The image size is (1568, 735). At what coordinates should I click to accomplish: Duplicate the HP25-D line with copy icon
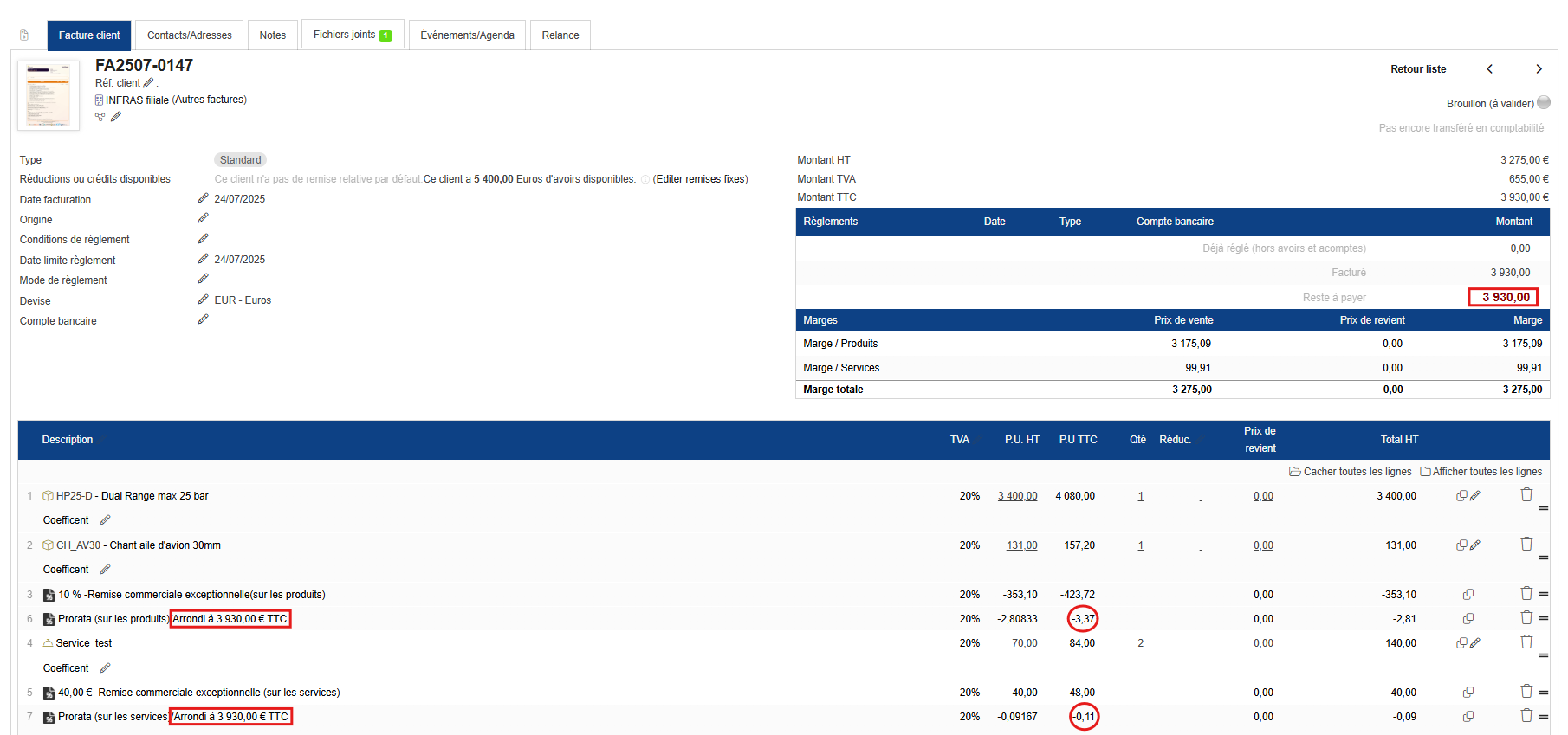pyautogui.click(x=1461, y=496)
